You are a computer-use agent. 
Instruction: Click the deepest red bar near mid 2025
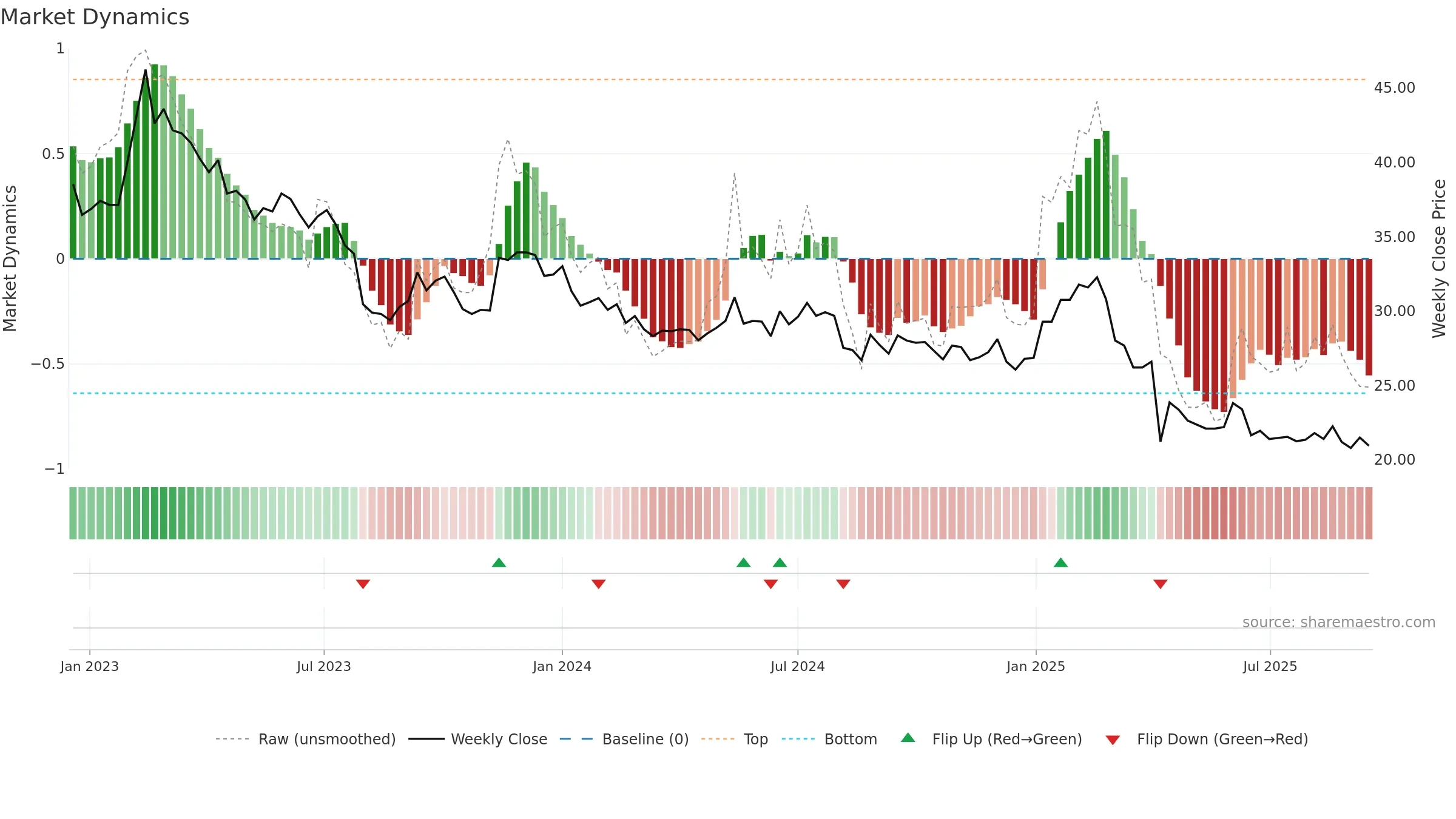[1224, 335]
